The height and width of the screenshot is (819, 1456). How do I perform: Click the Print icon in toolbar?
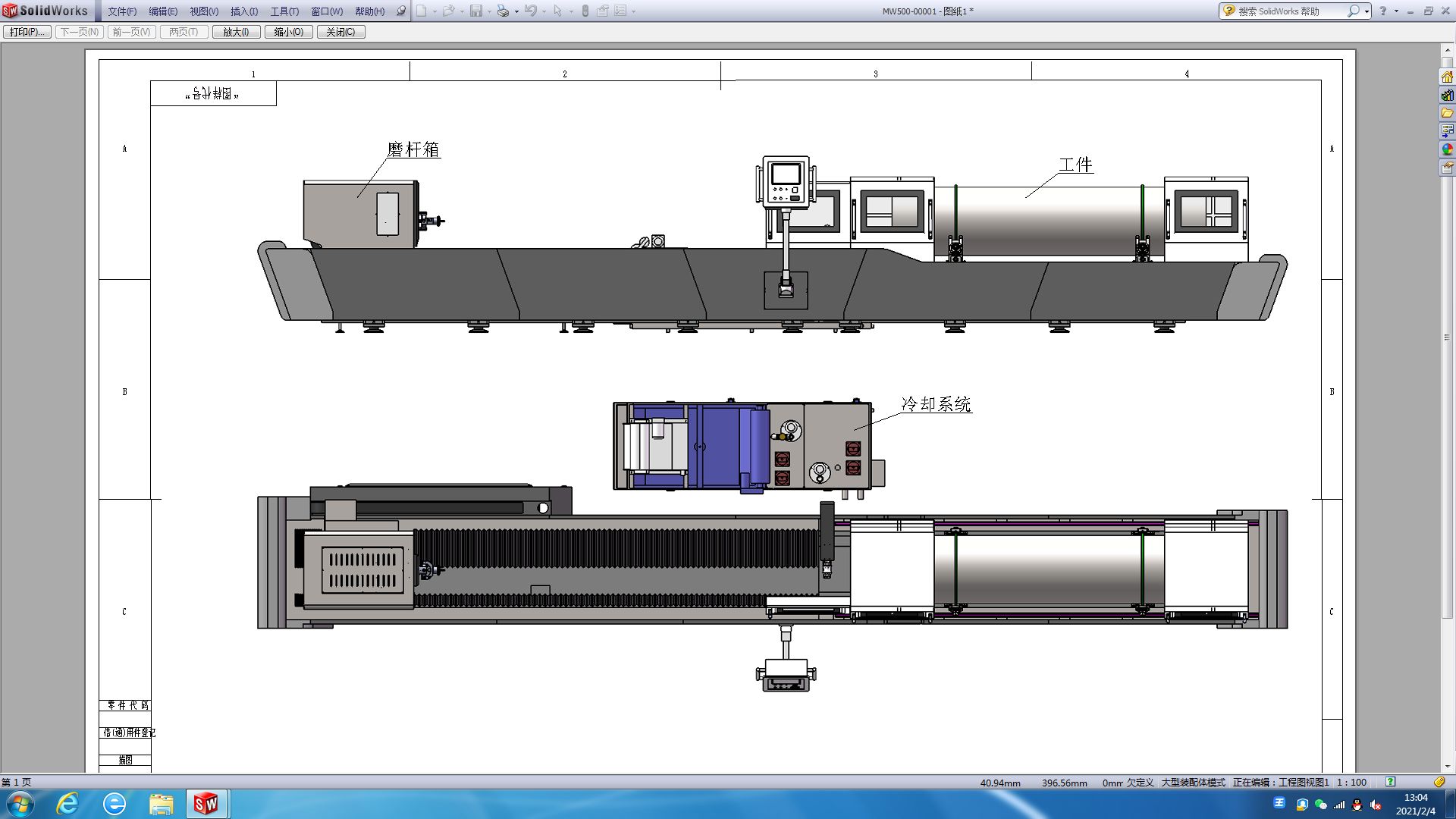tap(503, 11)
